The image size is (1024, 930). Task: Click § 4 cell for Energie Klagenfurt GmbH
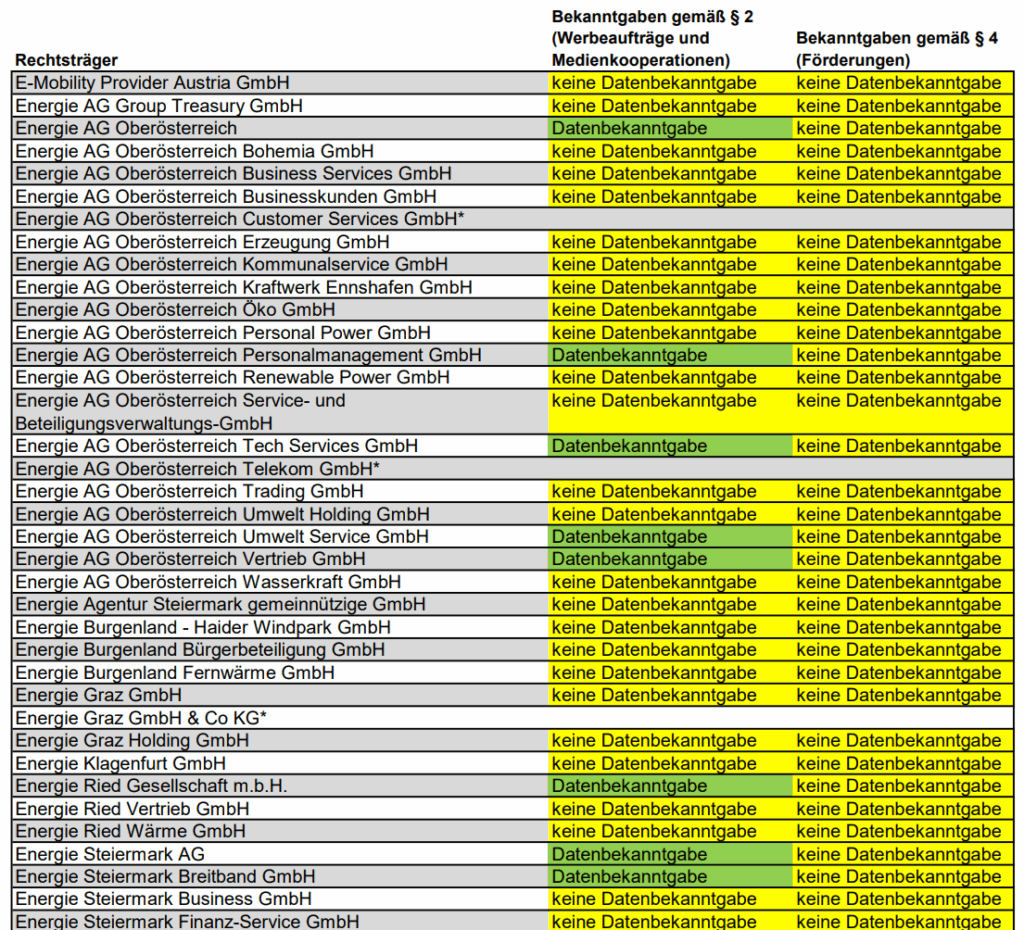903,763
